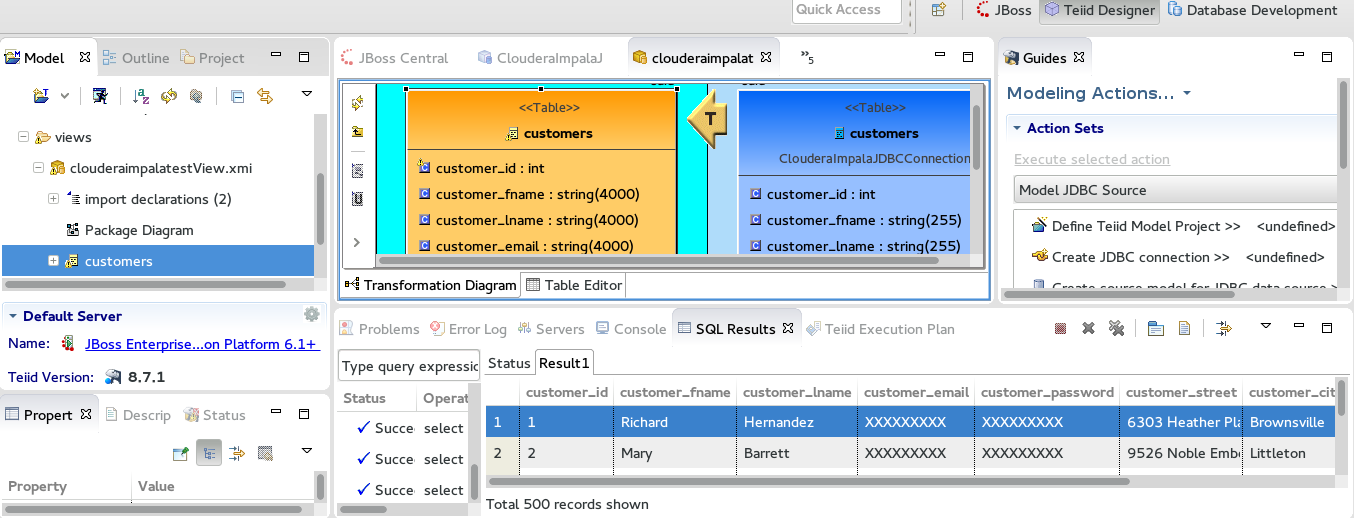Collapse the clouderaimpalatestView.xmi node
Image resolution: width=1354 pixels, height=518 pixels.
[38, 168]
